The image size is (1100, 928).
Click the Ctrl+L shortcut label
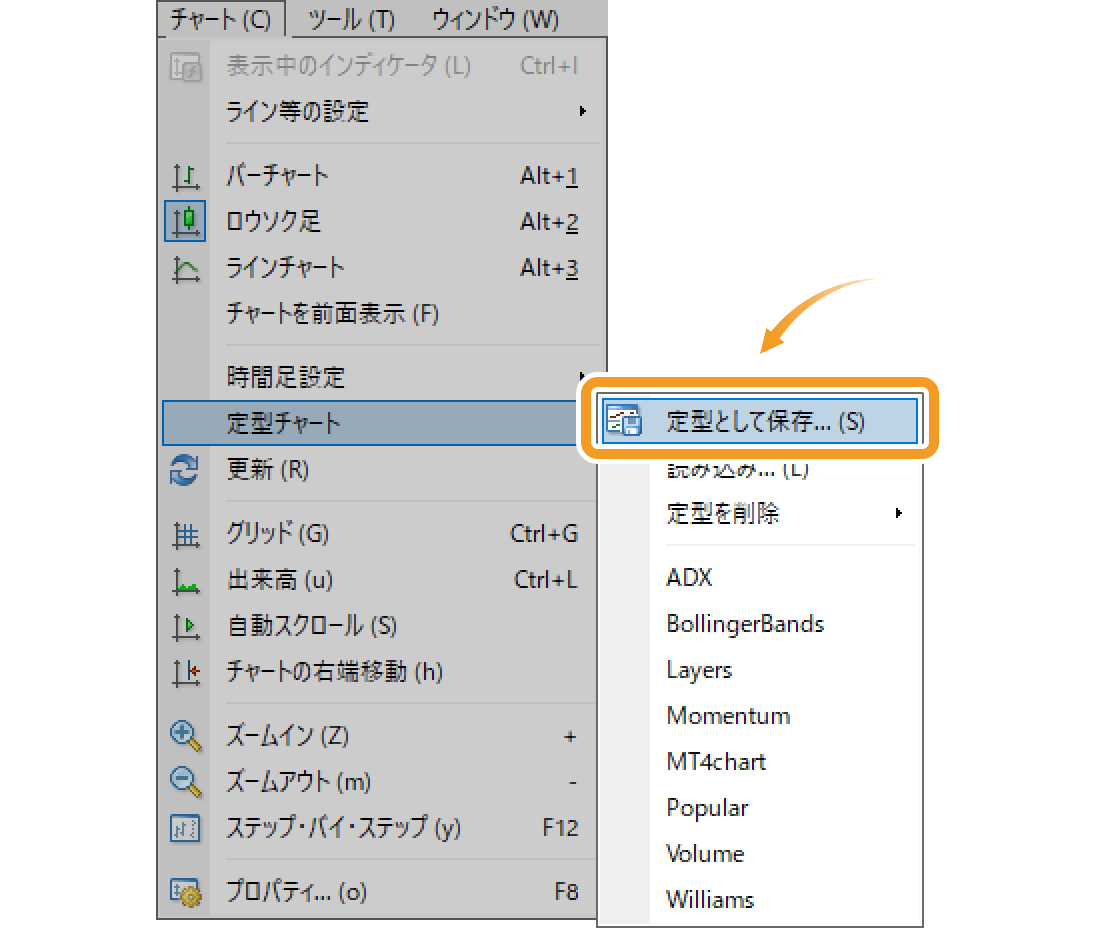pos(546,580)
